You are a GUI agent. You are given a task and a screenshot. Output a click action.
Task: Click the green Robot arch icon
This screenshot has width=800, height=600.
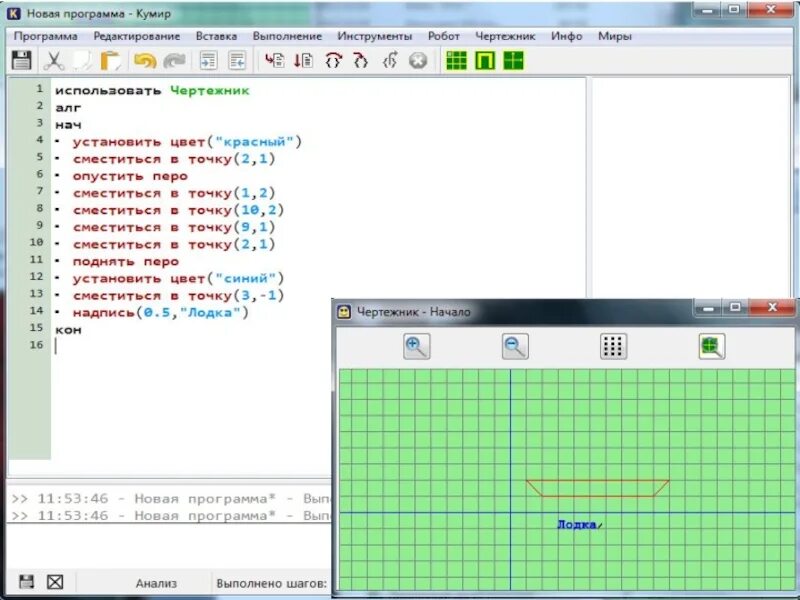(x=485, y=60)
